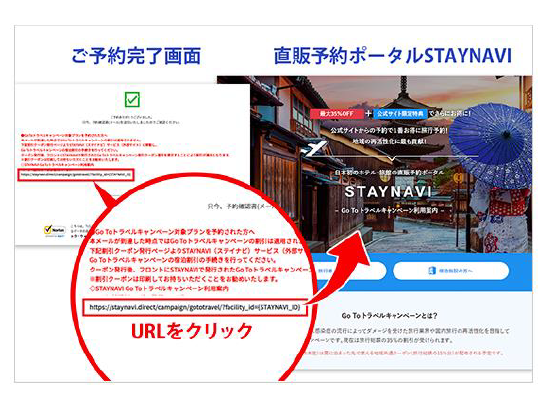
Task: Click the 'Go Toトラベルキャンペーンとは?' heading
Action: pos(389,315)
